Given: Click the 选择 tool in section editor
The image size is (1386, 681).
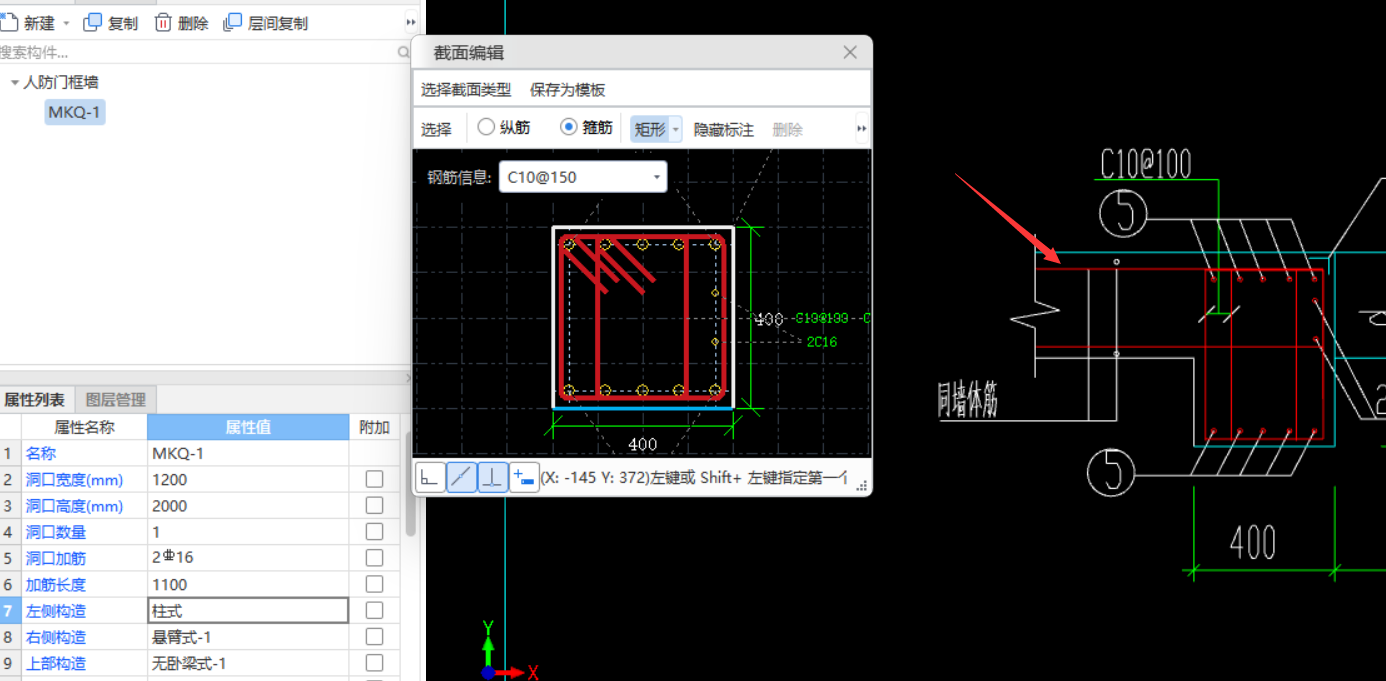Looking at the screenshot, I should click(x=436, y=129).
